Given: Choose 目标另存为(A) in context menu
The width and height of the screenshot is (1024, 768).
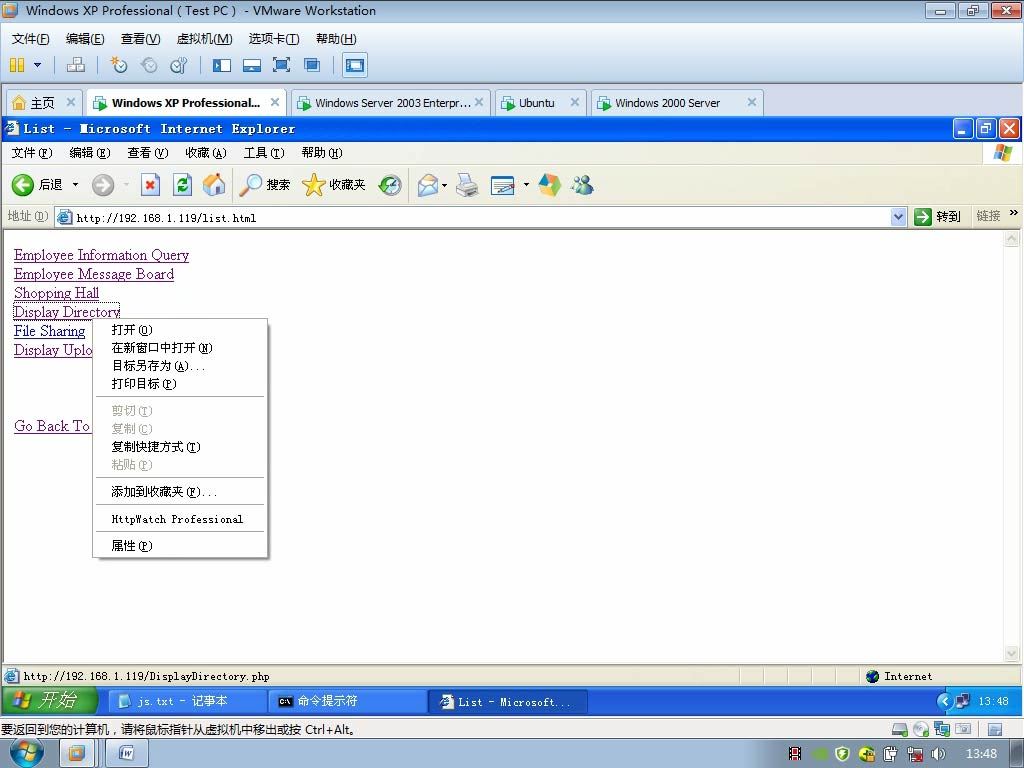Looking at the screenshot, I should [x=180, y=366].
